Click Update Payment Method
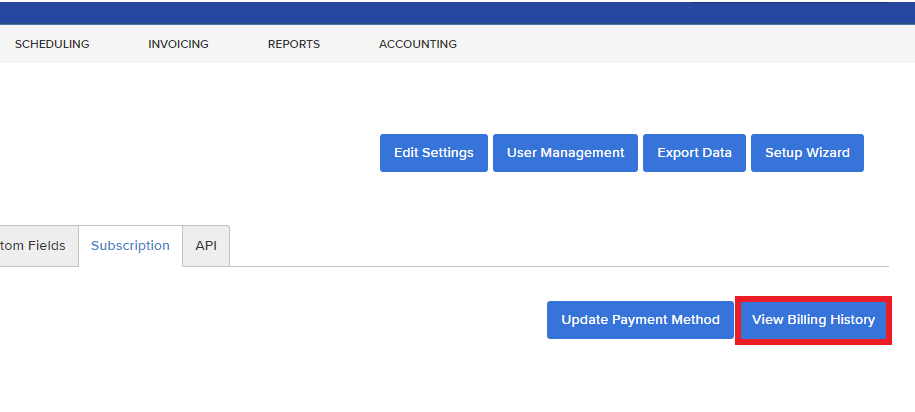Screen dimensions: 915x412 tap(640, 320)
